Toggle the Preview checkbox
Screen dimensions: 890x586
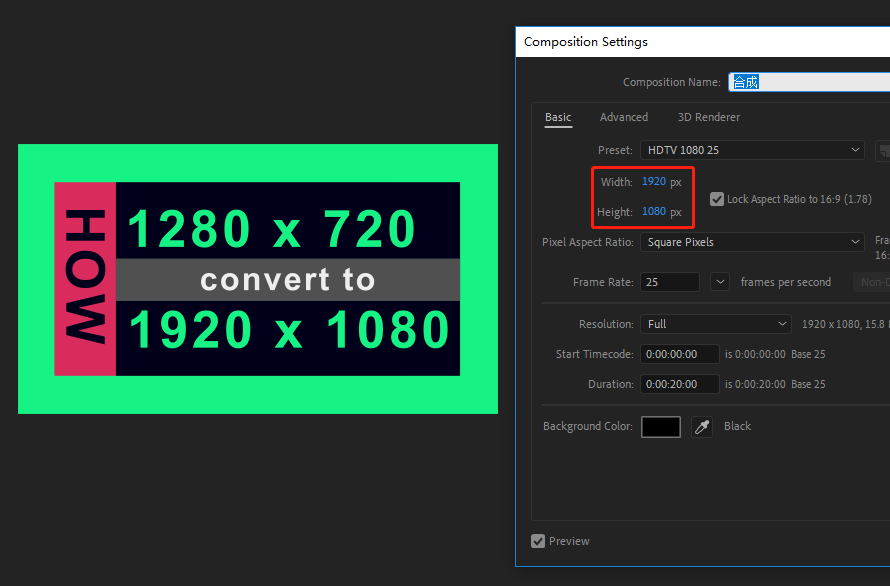click(538, 541)
